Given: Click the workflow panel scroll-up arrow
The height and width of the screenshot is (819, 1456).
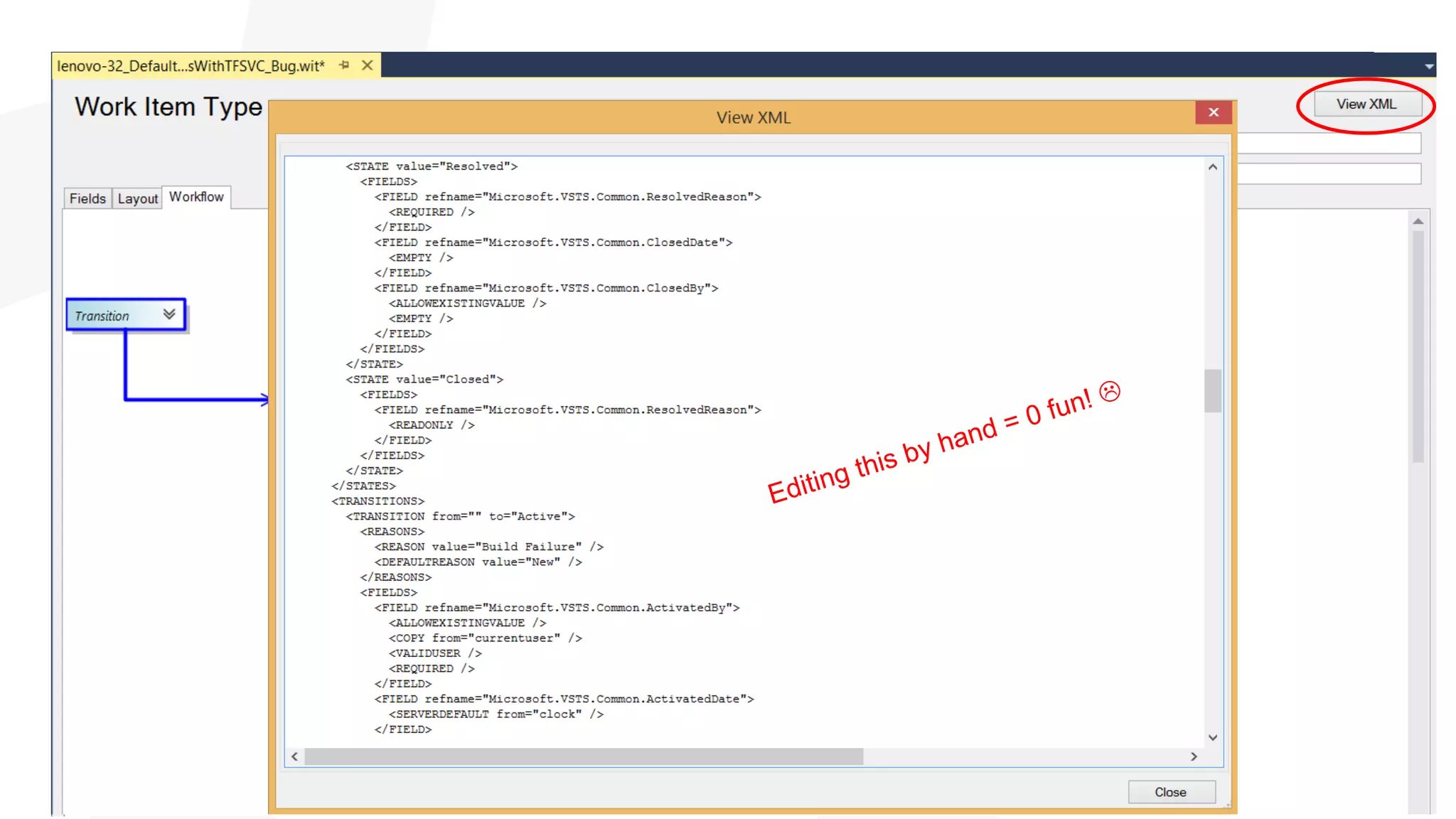Looking at the screenshot, I should (1418, 221).
